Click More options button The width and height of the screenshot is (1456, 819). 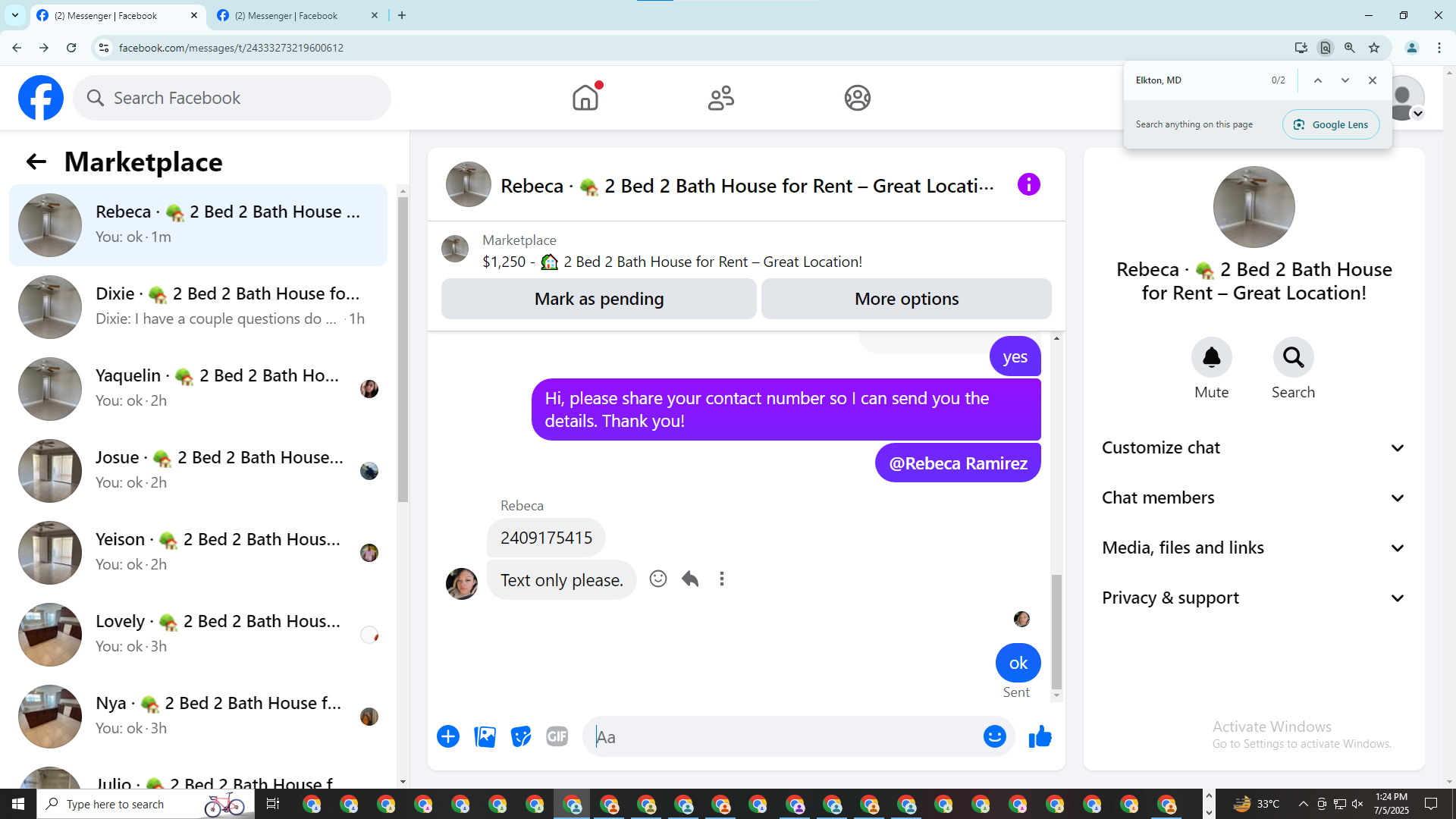pyautogui.click(x=906, y=299)
